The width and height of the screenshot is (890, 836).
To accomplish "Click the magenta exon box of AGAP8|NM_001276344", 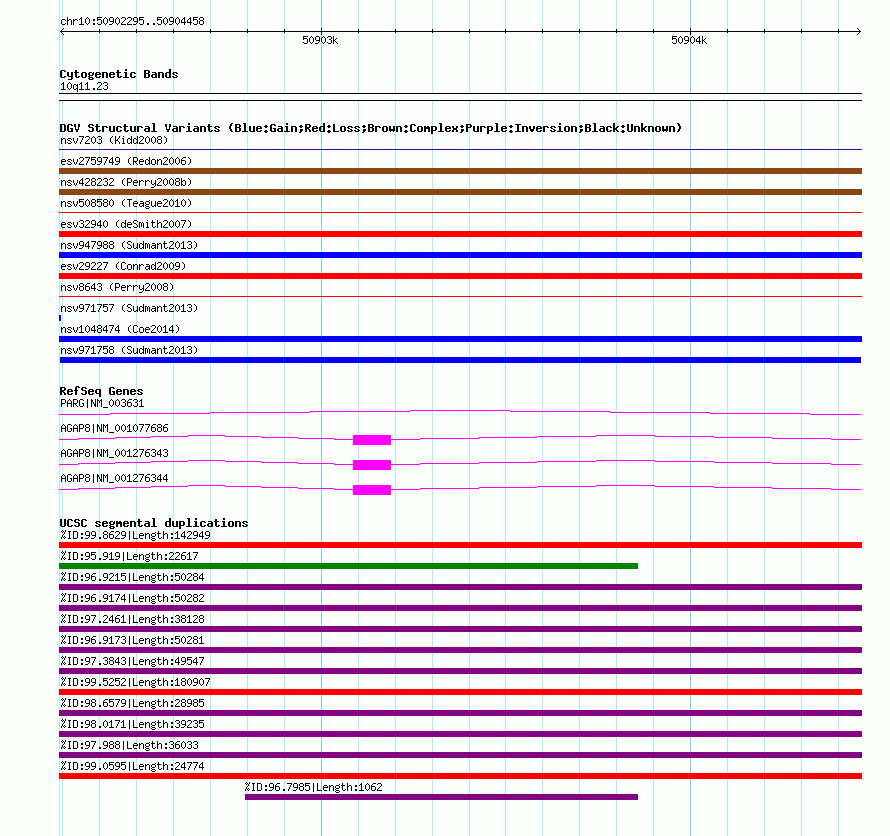I will click(x=372, y=490).
